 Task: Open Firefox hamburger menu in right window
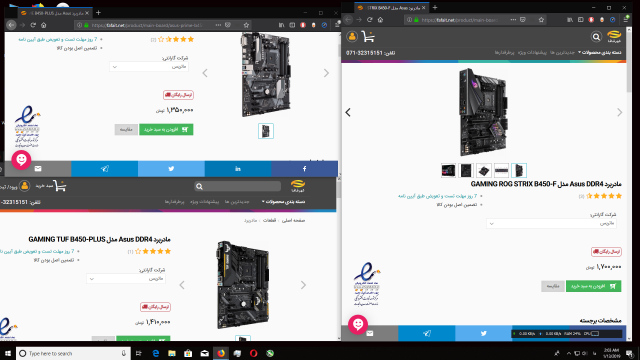626,20
